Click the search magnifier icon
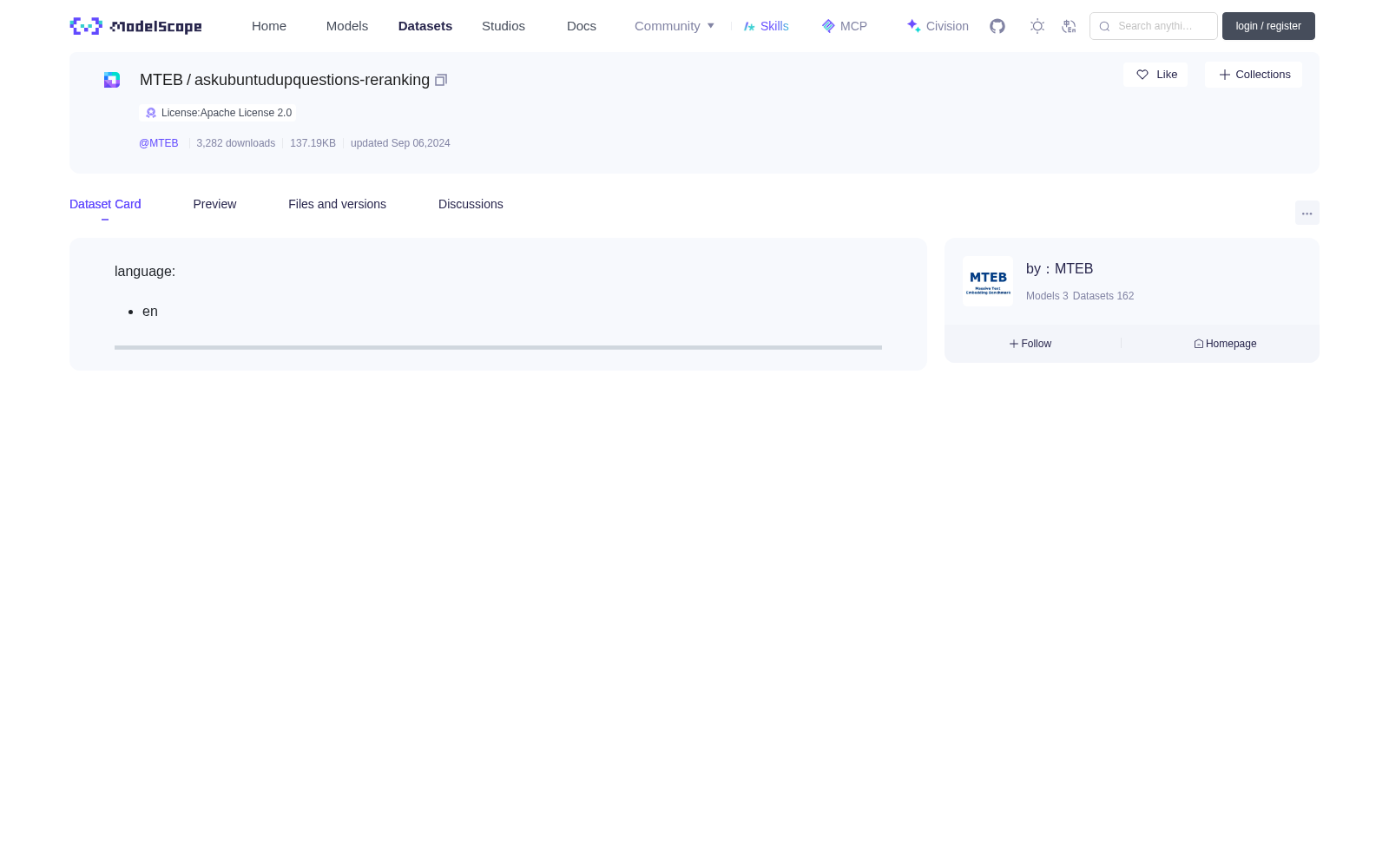 (x=1104, y=26)
